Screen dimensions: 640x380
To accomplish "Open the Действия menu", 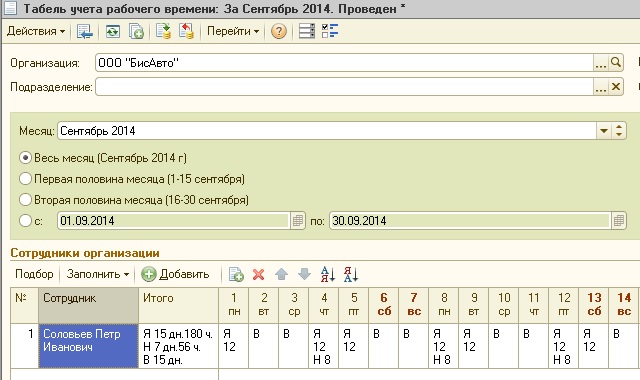I will [36, 31].
